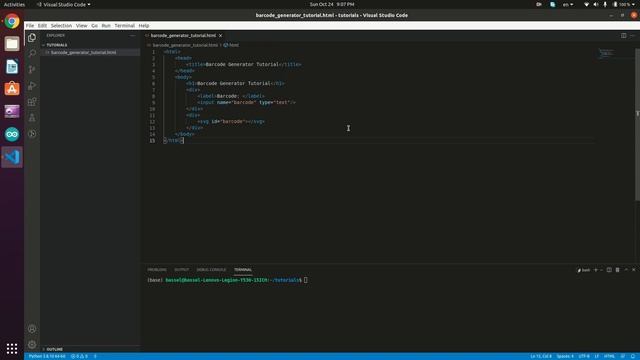Open the View menu

click(82, 25)
